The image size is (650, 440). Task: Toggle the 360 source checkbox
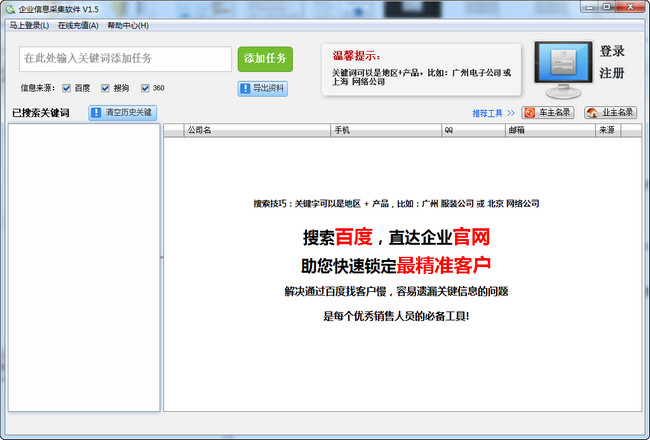(145, 88)
